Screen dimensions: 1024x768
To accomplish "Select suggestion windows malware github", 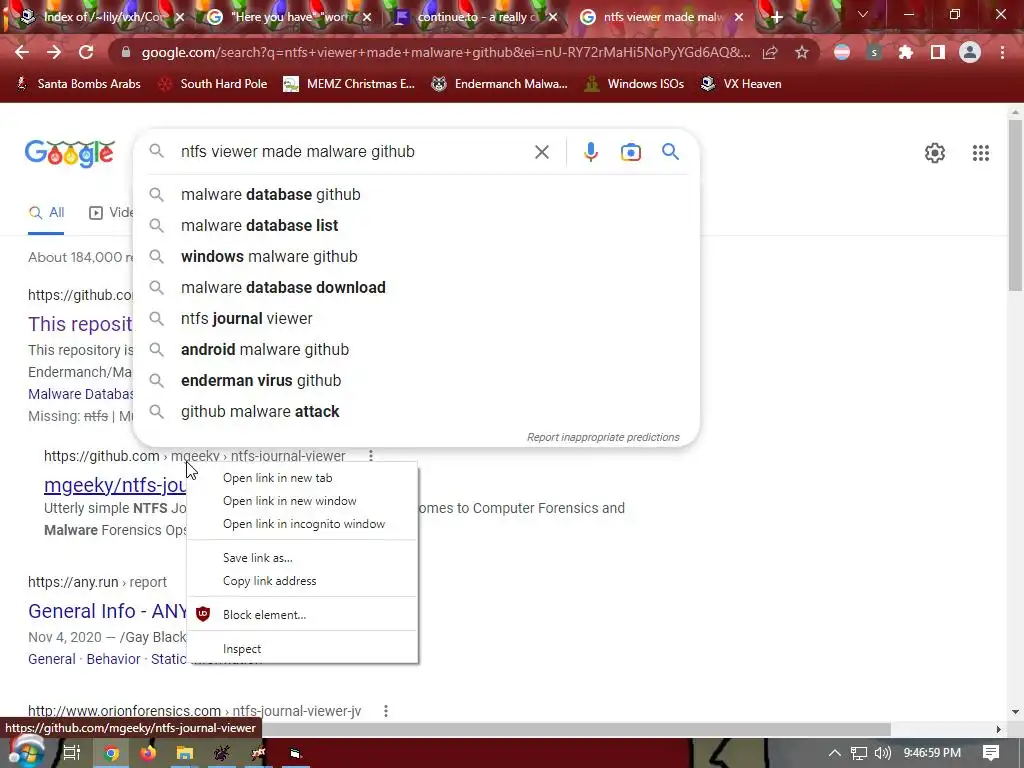I will tap(416, 257).
